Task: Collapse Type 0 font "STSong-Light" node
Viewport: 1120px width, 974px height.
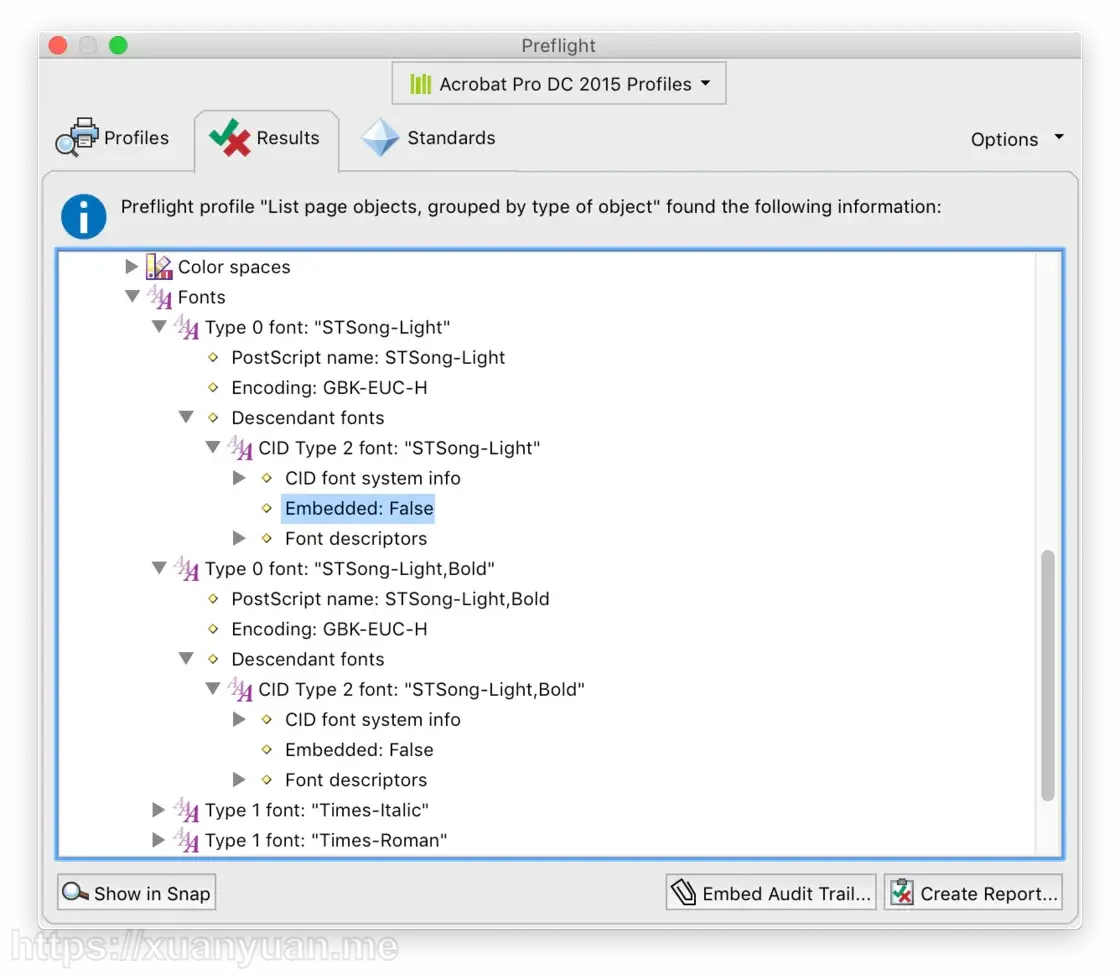Action: [x=159, y=326]
